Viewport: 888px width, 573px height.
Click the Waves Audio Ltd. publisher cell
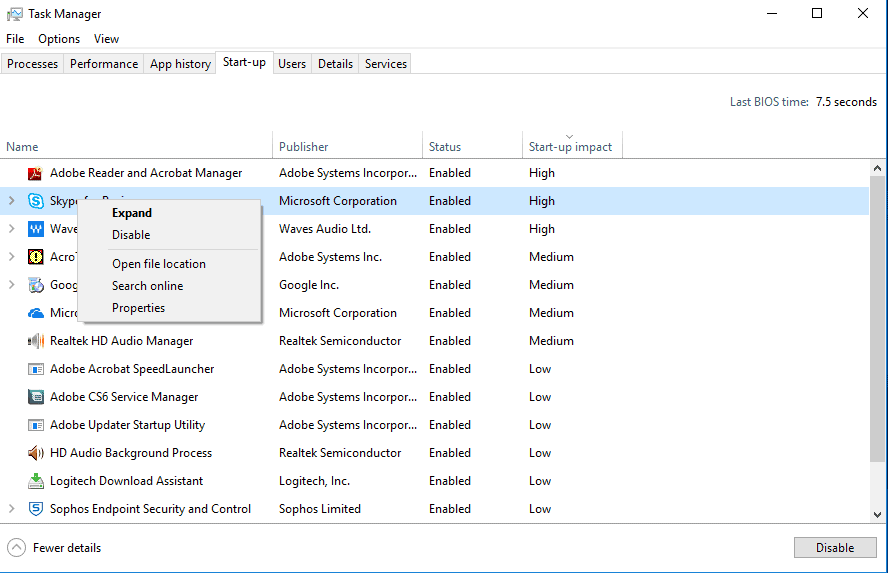[325, 229]
